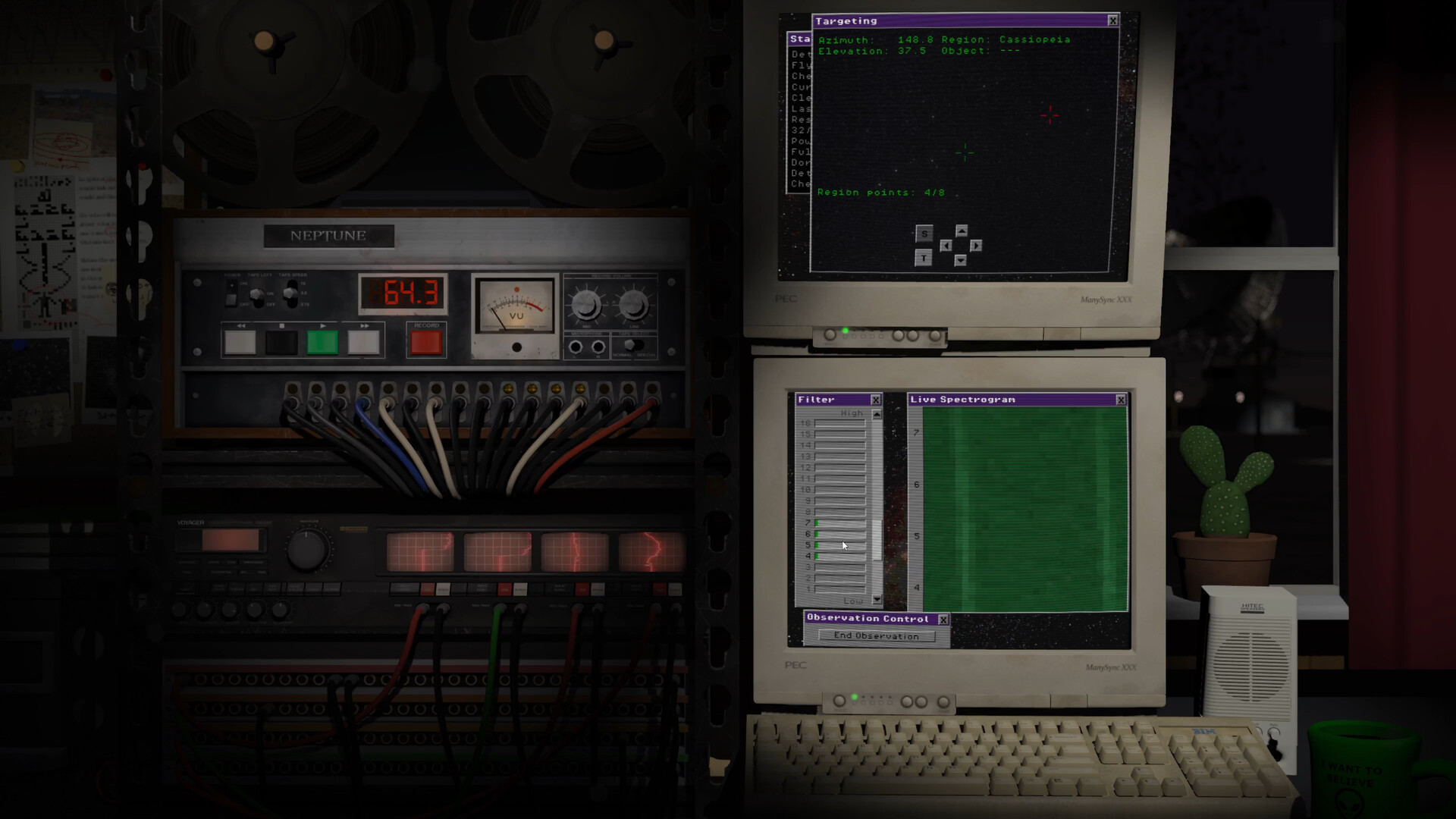Click the Filter window scrollbar thumb
Viewport: 1456px width, 819px height.
(x=877, y=540)
